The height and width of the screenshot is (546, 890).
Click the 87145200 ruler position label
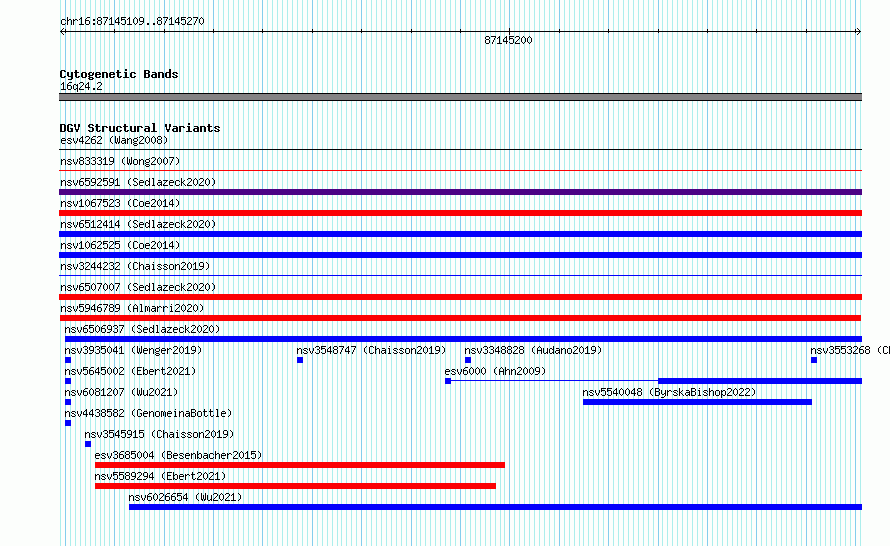click(x=508, y=40)
